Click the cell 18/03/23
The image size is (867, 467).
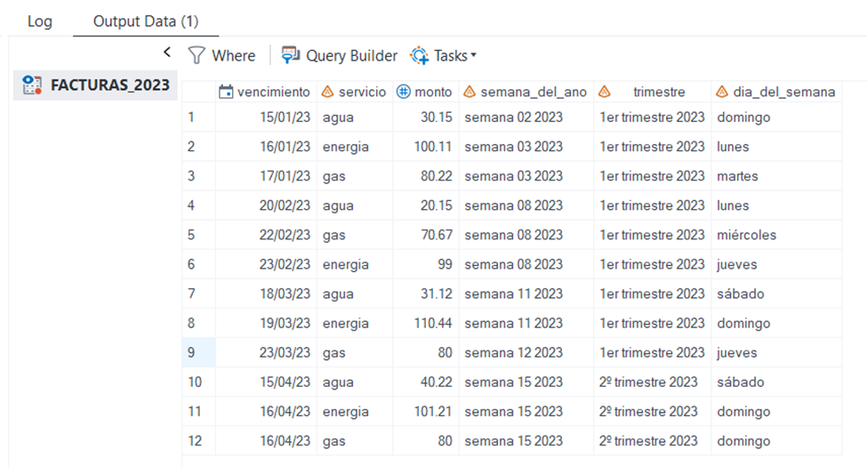pyautogui.click(x=266, y=293)
